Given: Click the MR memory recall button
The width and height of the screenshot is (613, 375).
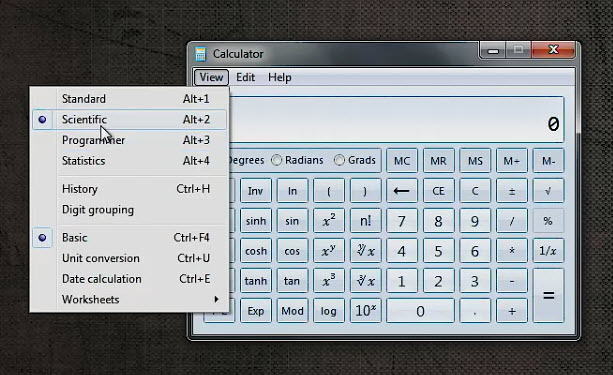Looking at the screenshot, I should click(x=438, y=161).
